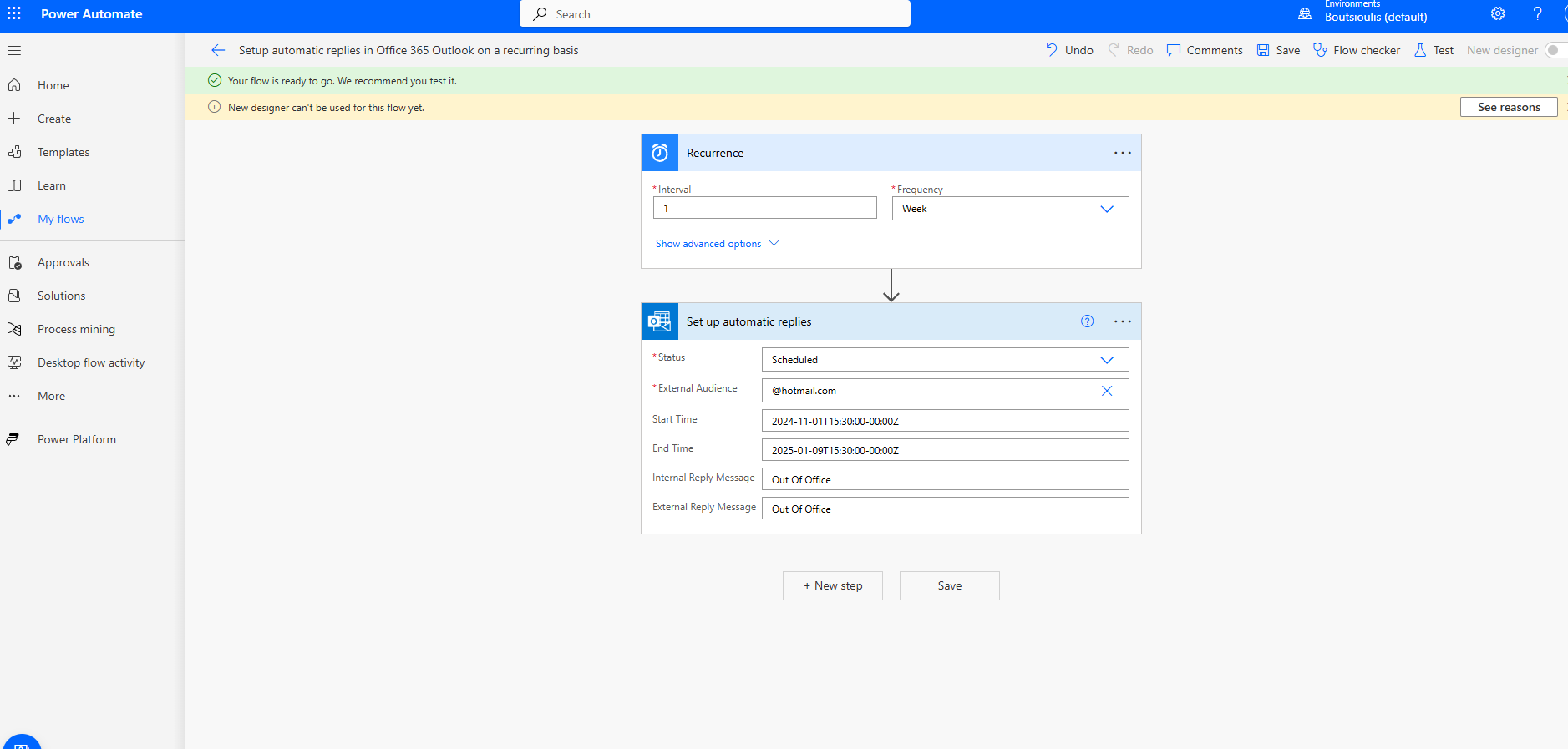Collapse the left navigation hamburger menu
Screen dimensions: 1568x749
pos(14,50)
